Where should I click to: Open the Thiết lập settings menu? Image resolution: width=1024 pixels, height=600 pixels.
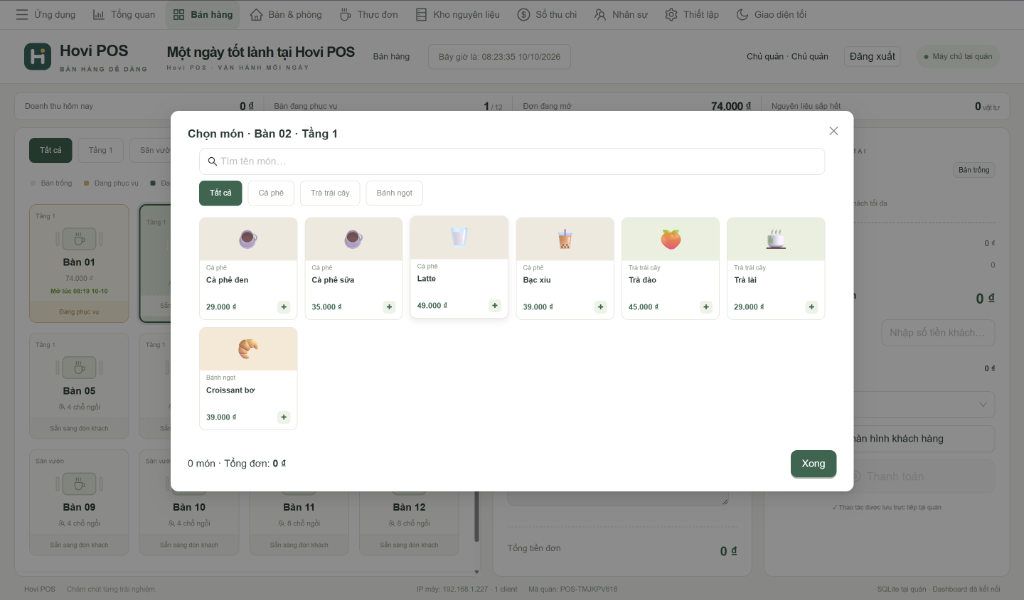(x=692, y=14)
